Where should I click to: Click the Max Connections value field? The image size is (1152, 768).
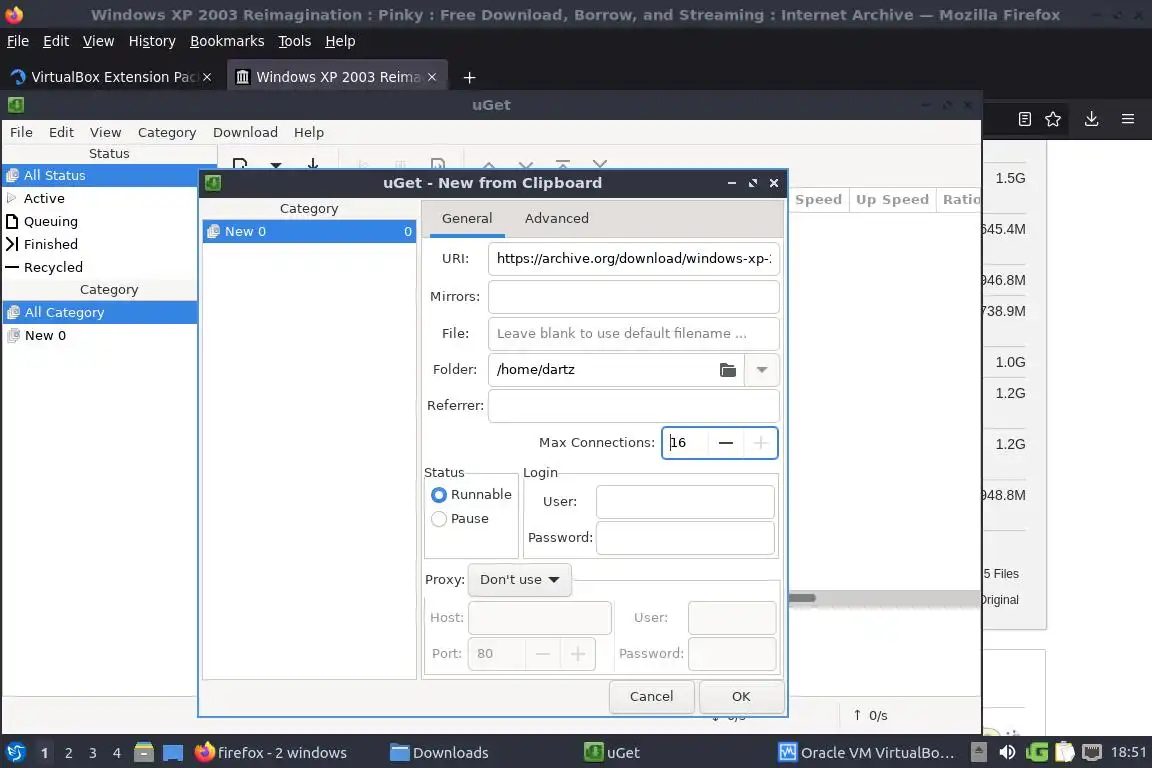685,442
